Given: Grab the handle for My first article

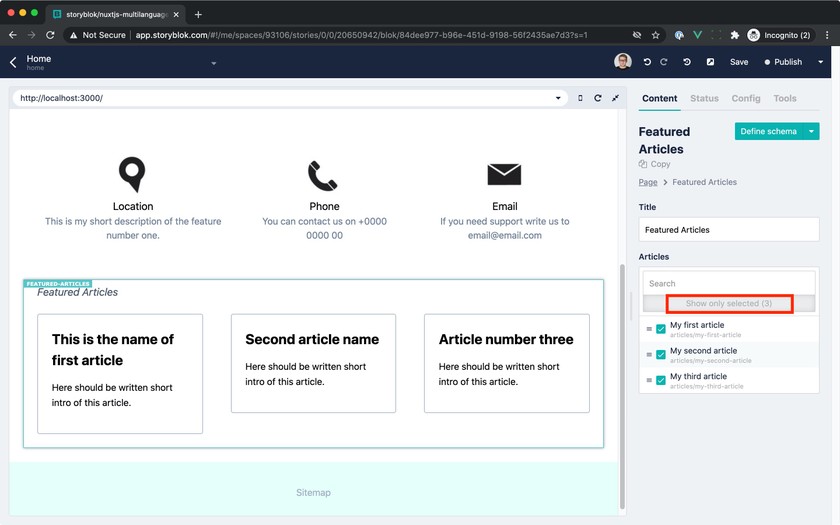Looking at the screenshot, I should [x=649, y=329].
